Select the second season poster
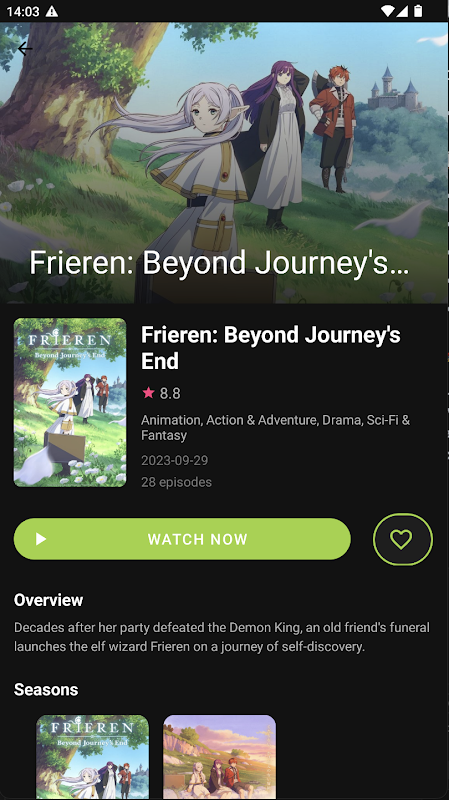This screenshot has height=800, width=449. [x=219, y=757]
